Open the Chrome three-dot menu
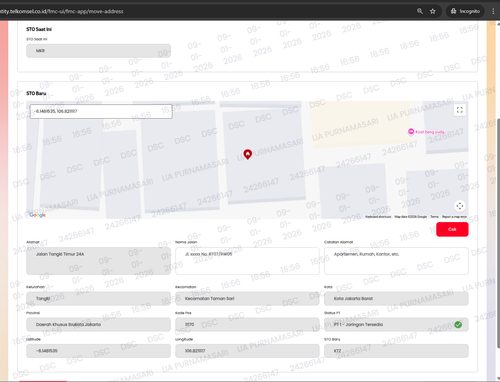The image size is (500, 382). click(x=493, y=11)
